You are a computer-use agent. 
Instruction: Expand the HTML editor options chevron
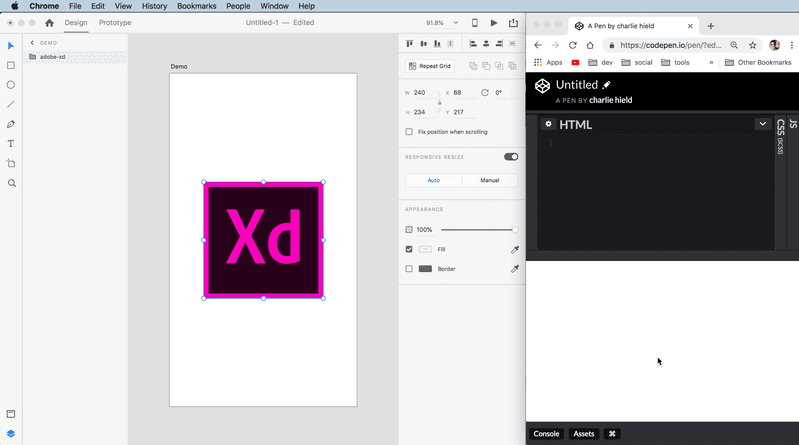[762, 124]
